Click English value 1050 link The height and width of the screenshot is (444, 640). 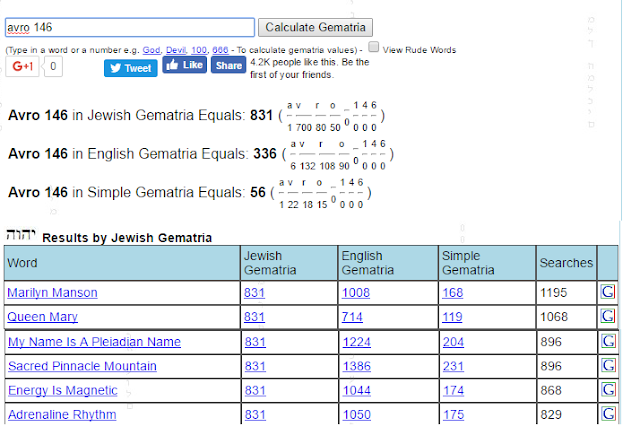[x=357, y=415]
